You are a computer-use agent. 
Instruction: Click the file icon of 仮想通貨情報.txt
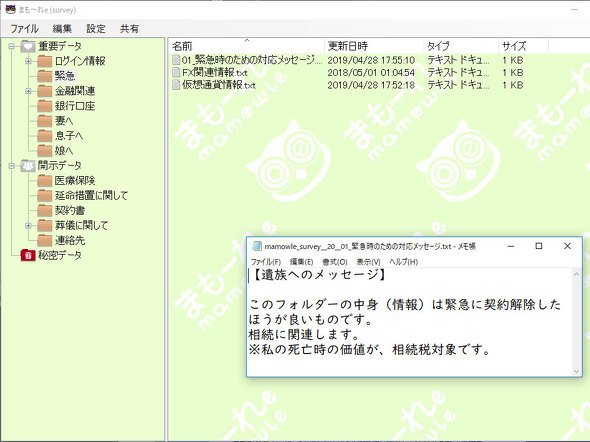point(176,85)
